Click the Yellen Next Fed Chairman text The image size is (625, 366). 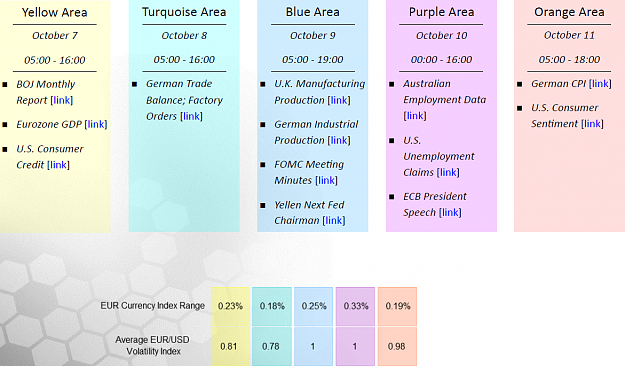click(309, 213)
